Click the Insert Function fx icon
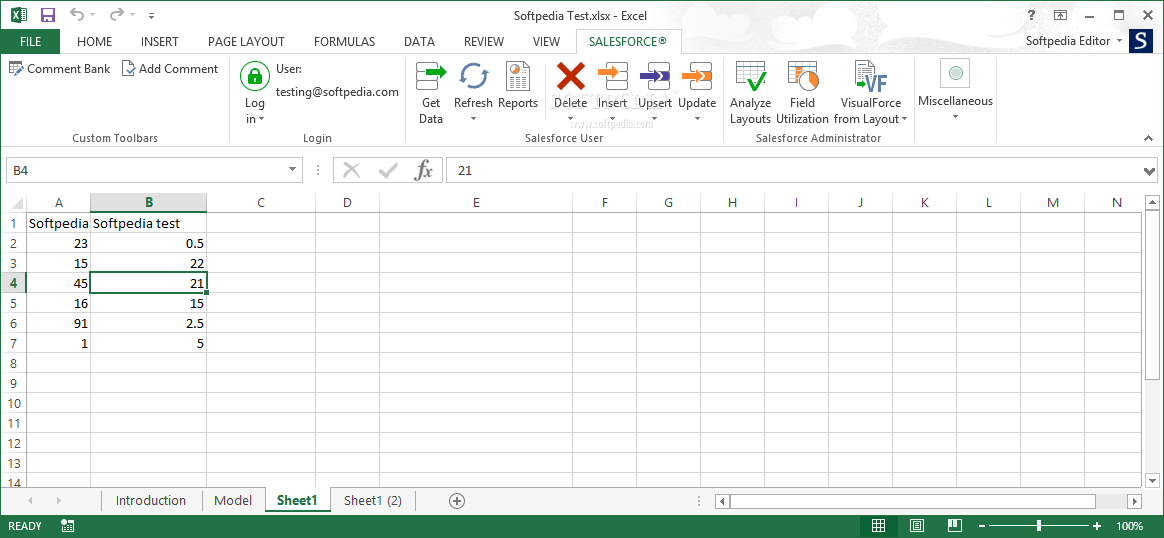The height and width of the screenshot is (538, 1164). pos(424,171)
